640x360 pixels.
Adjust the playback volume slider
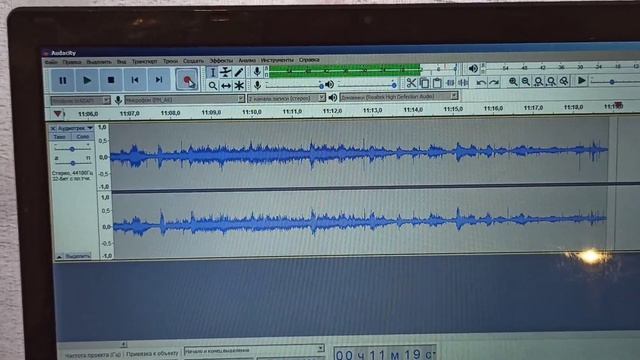[x=367, y=85]
